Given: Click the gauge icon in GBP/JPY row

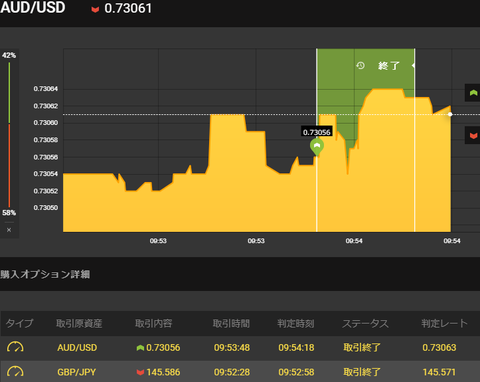Looking at the screenshot, I should pos(15,371).
